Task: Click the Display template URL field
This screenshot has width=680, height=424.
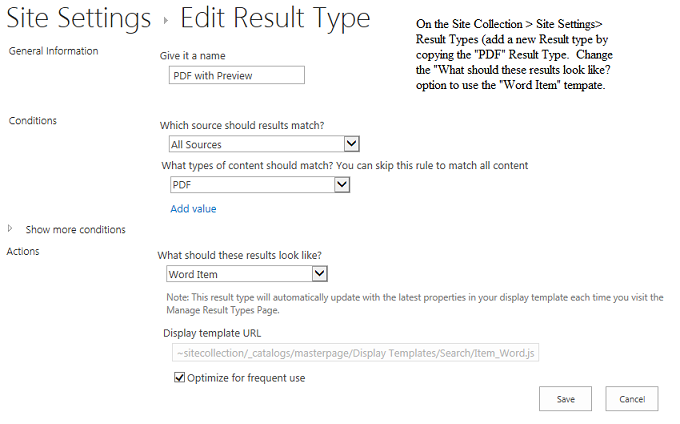Action: [355, 353]
